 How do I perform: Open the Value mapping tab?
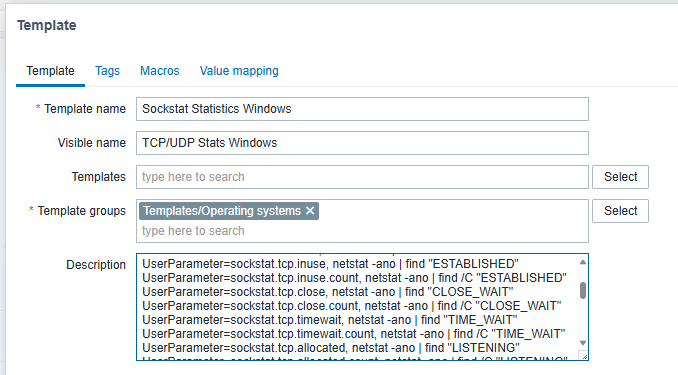pos(239,71)
